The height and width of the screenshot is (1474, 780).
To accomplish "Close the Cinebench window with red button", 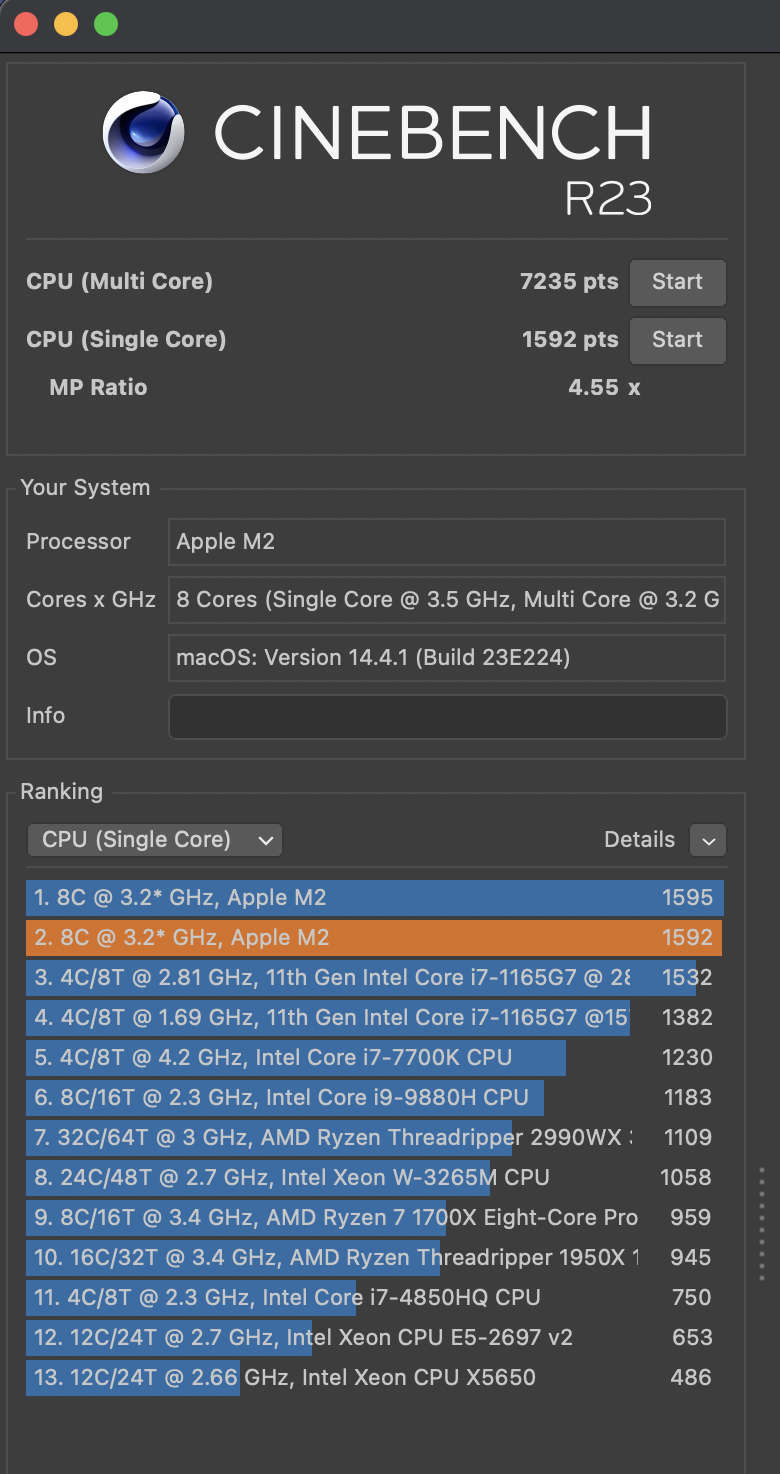I will 26,24.
